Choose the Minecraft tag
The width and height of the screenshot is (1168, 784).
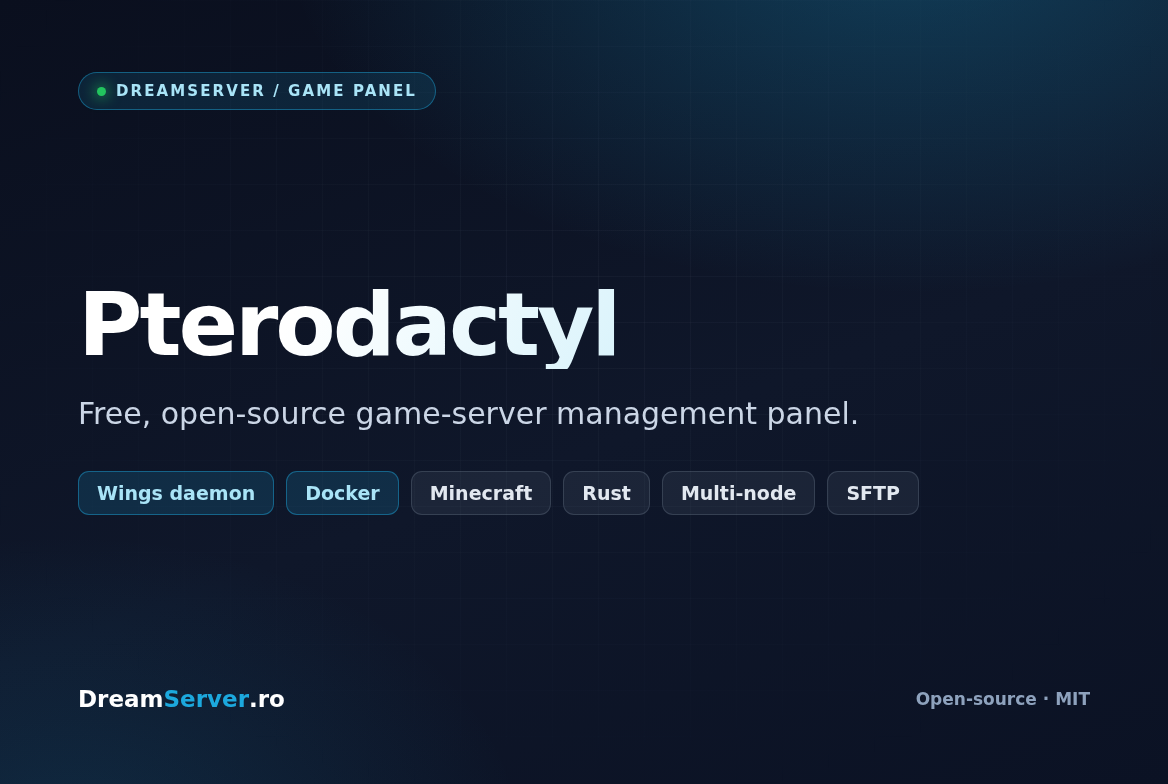pyautogui.click(x=481, y=493)
